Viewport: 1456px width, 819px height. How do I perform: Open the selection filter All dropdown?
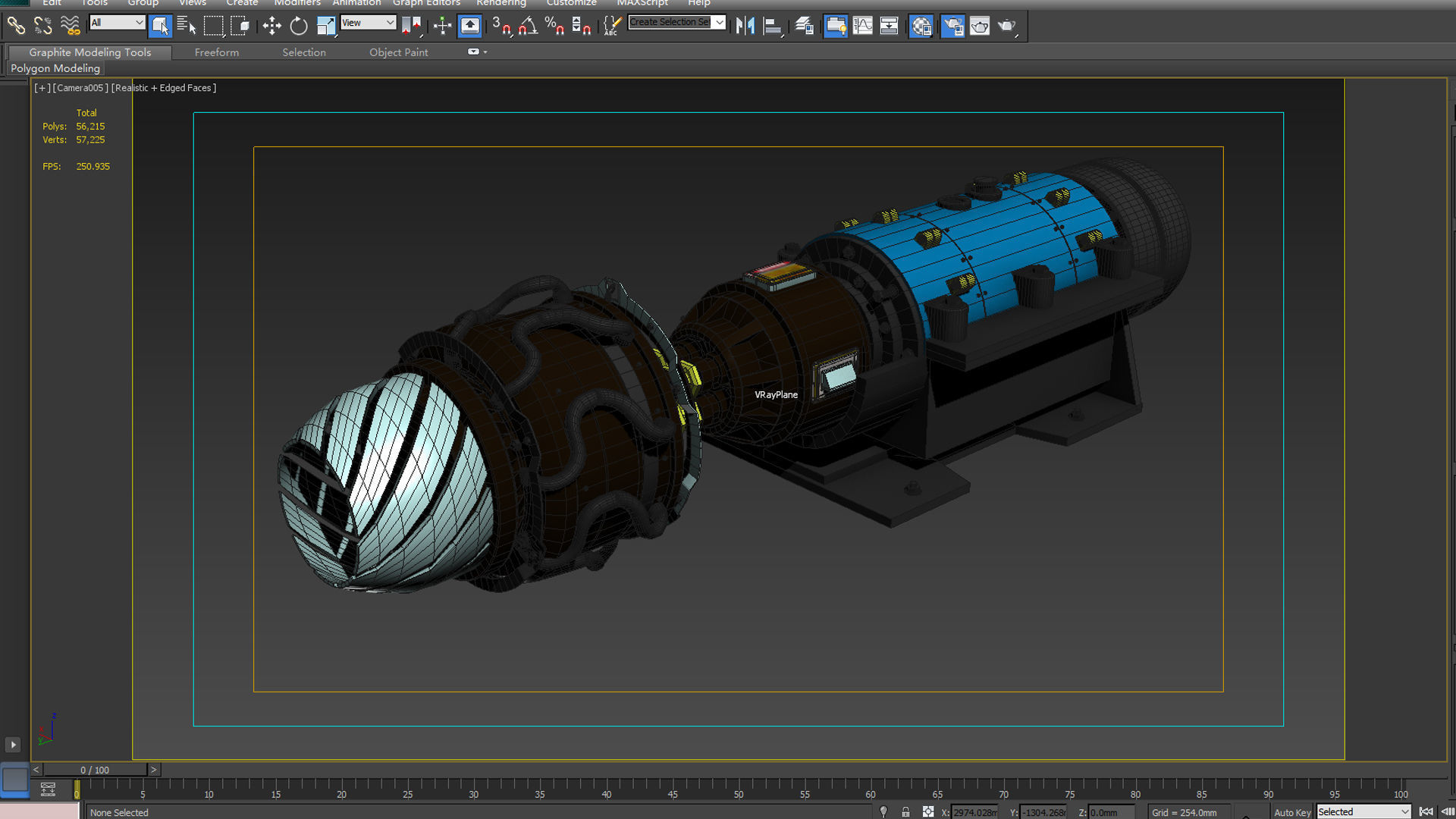tap(117, 23)
